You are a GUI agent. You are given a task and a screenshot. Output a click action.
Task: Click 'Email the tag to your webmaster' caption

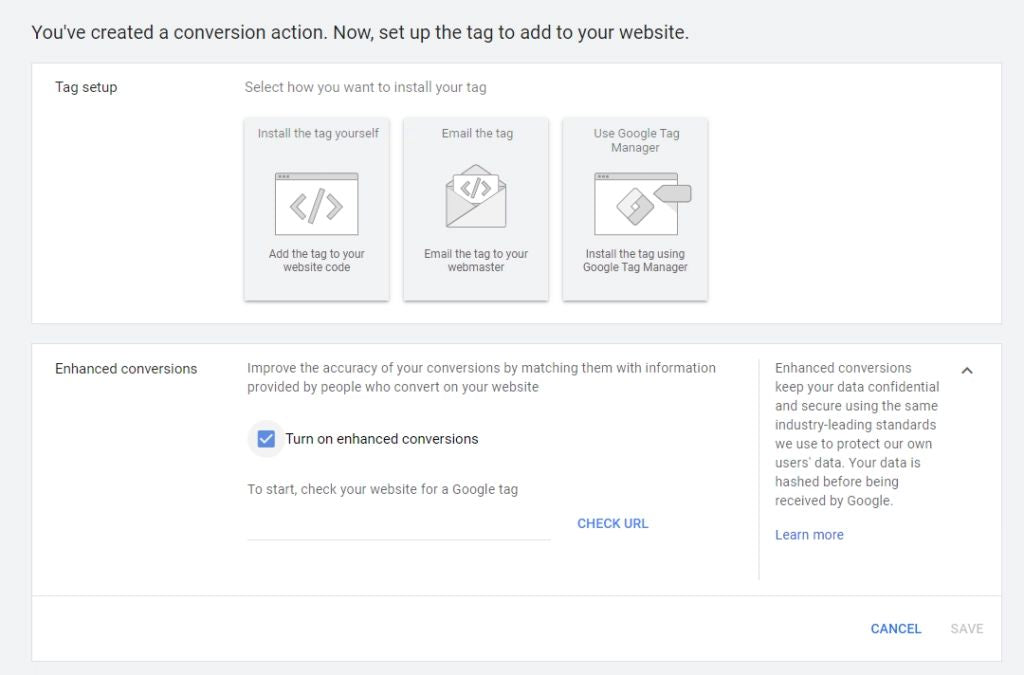[x=476, y=261]
